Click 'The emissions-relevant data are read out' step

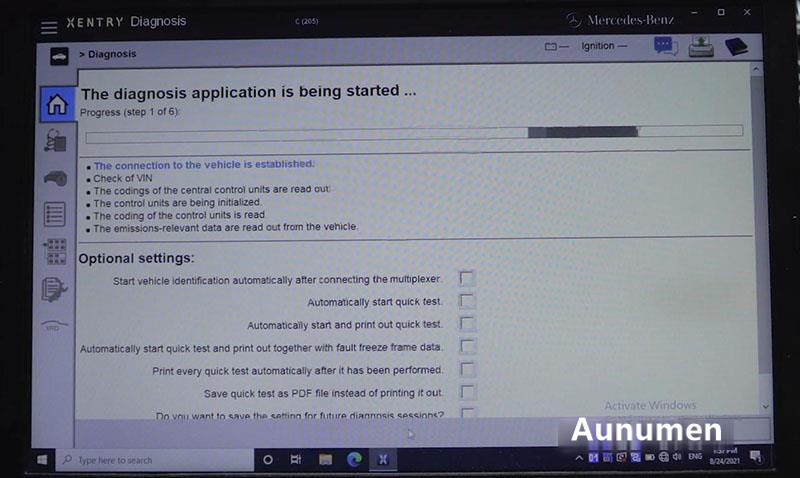pyautogui.click(x=226, y=228)
